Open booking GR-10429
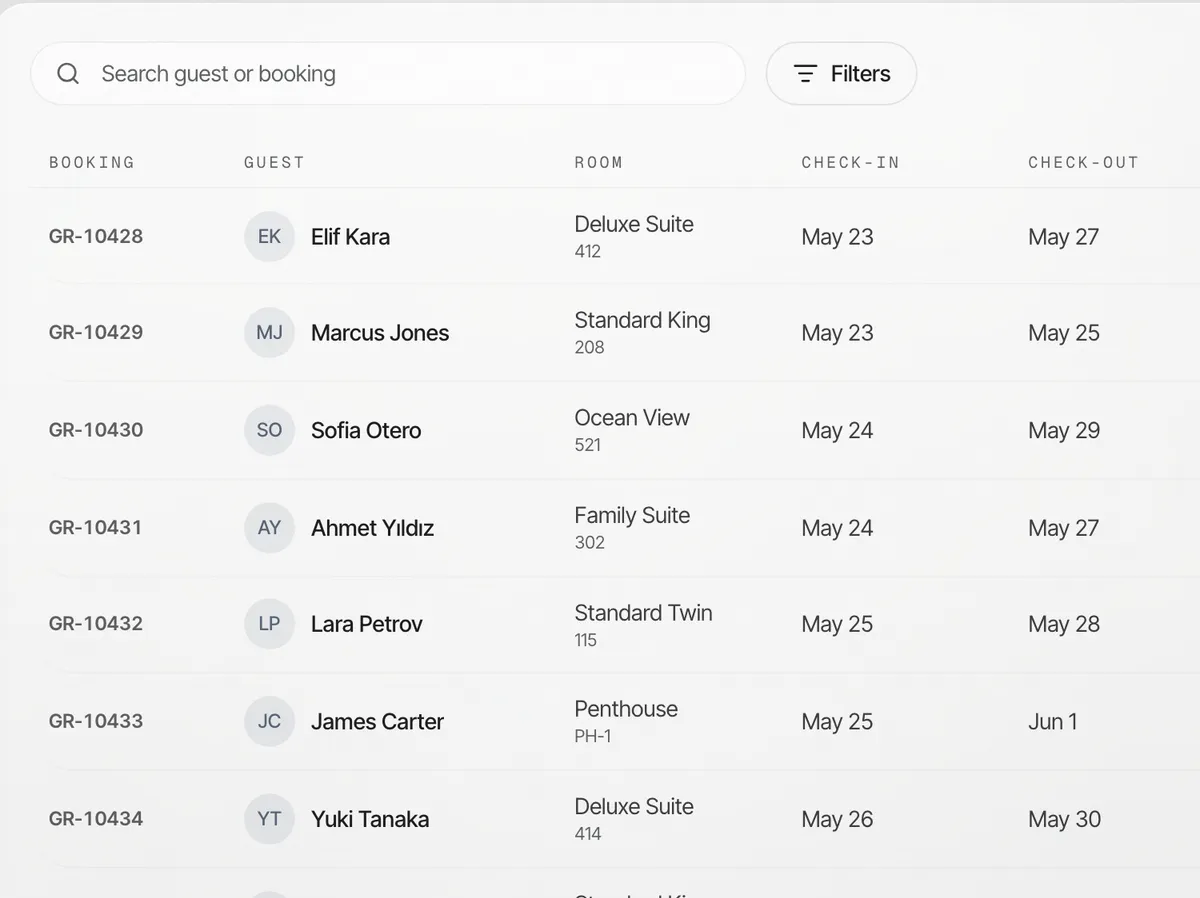 (x=96, y=333)
